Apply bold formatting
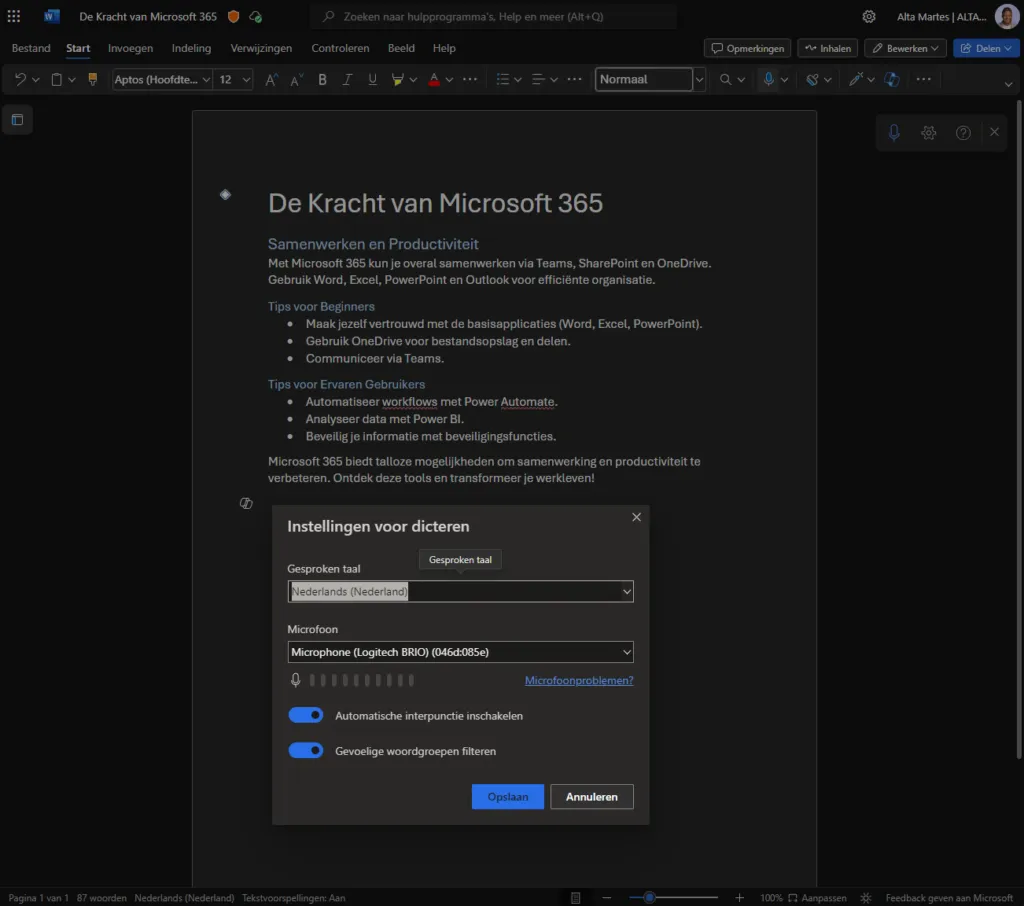 [x=322, y=79]
